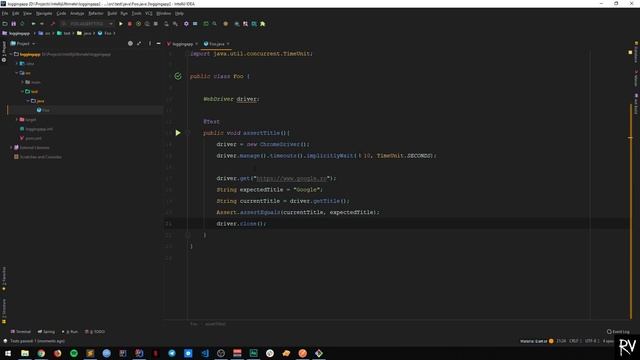Click the Search Everywhere magnifier in toolbar

[x=215, y=24]
